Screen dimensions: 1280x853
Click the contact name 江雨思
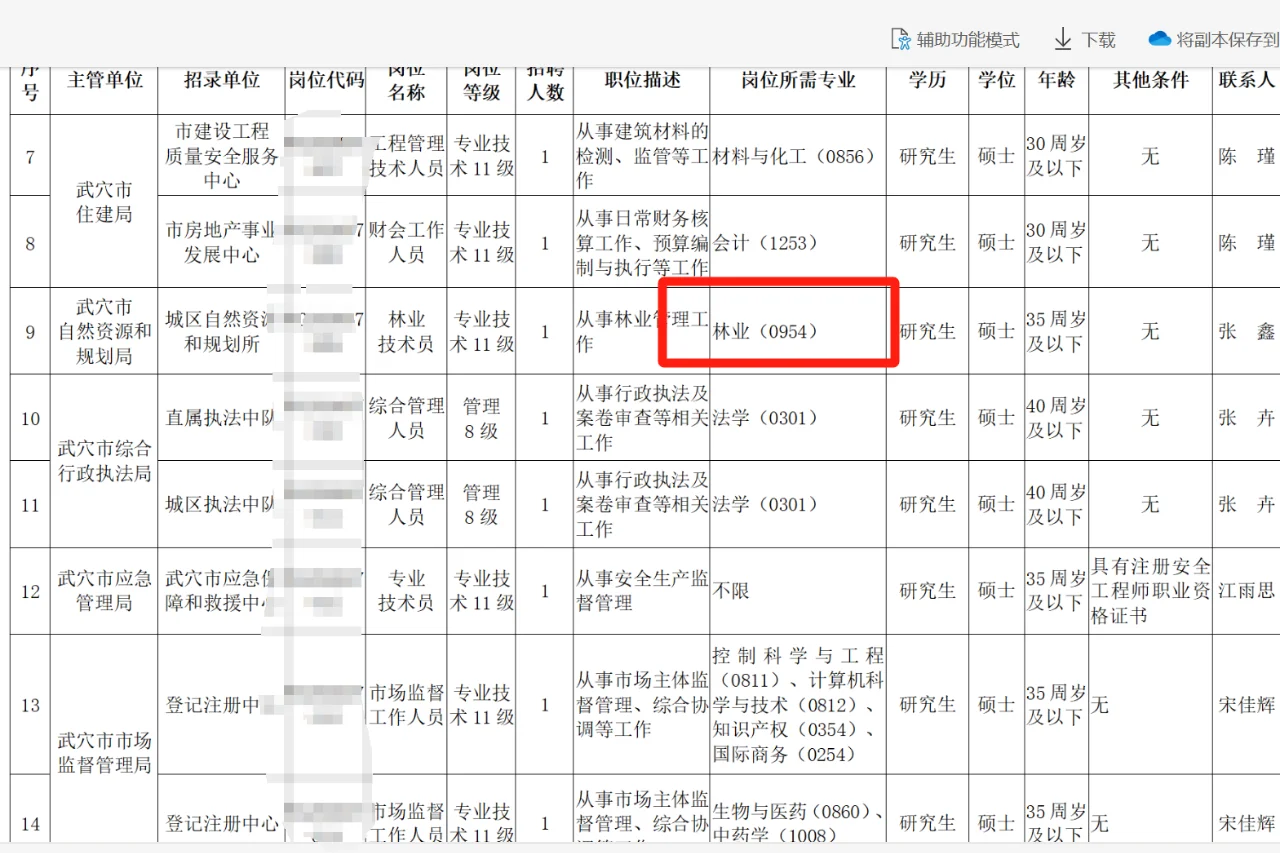tap(1247, 590)
